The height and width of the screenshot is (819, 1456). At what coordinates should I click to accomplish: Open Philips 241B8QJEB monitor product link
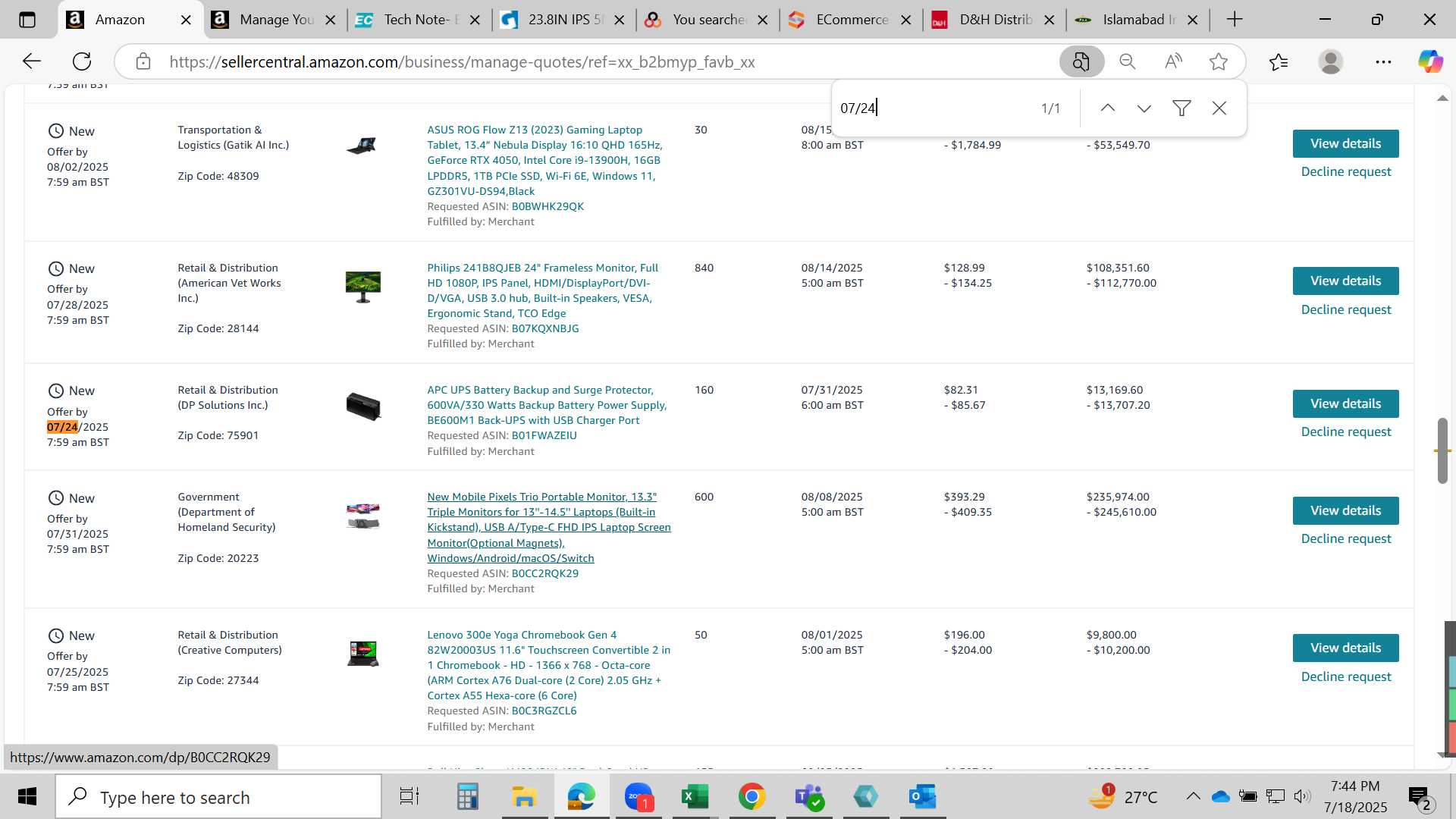point(542,290)
